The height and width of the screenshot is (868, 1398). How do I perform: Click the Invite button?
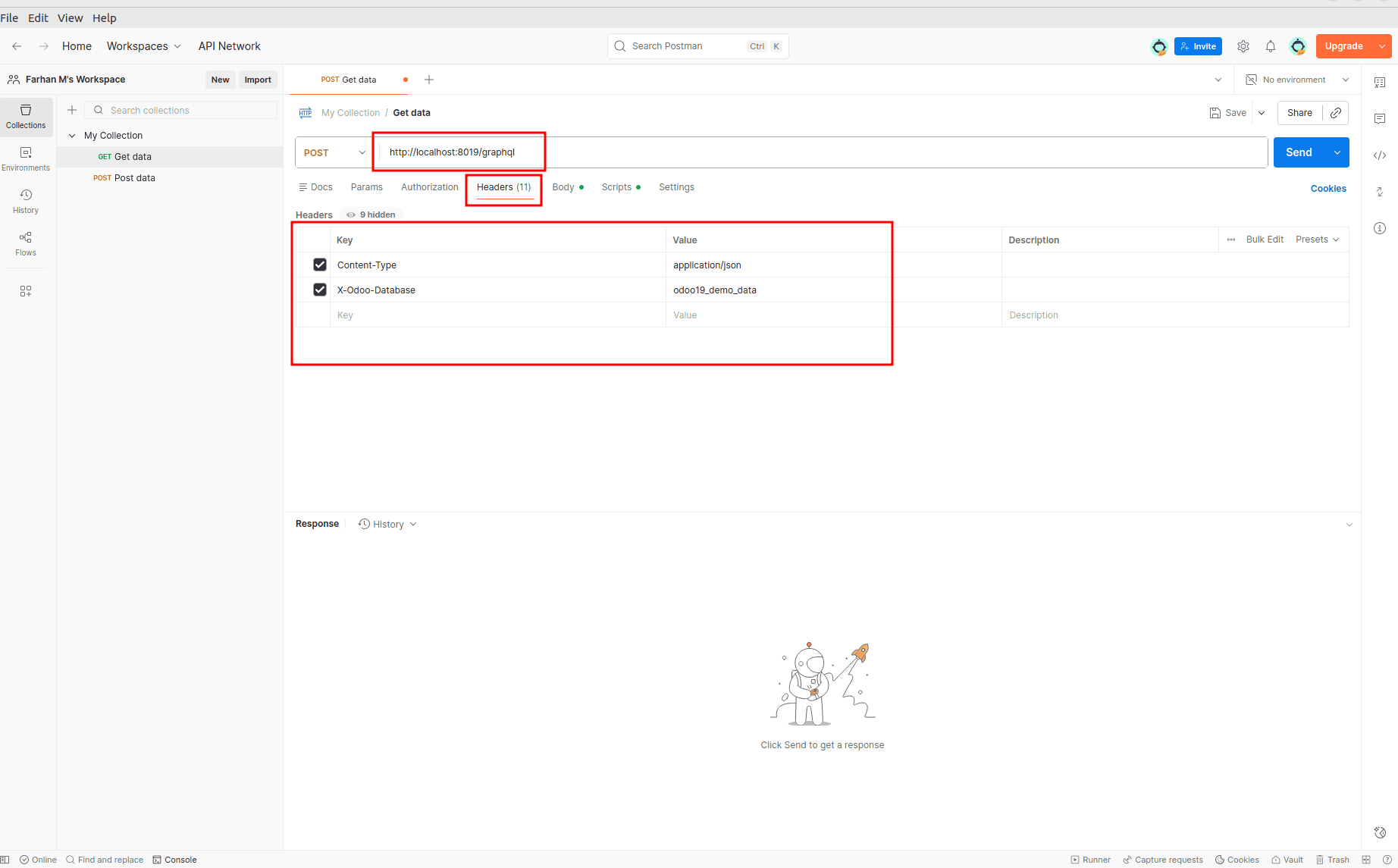click(1198, 46)
